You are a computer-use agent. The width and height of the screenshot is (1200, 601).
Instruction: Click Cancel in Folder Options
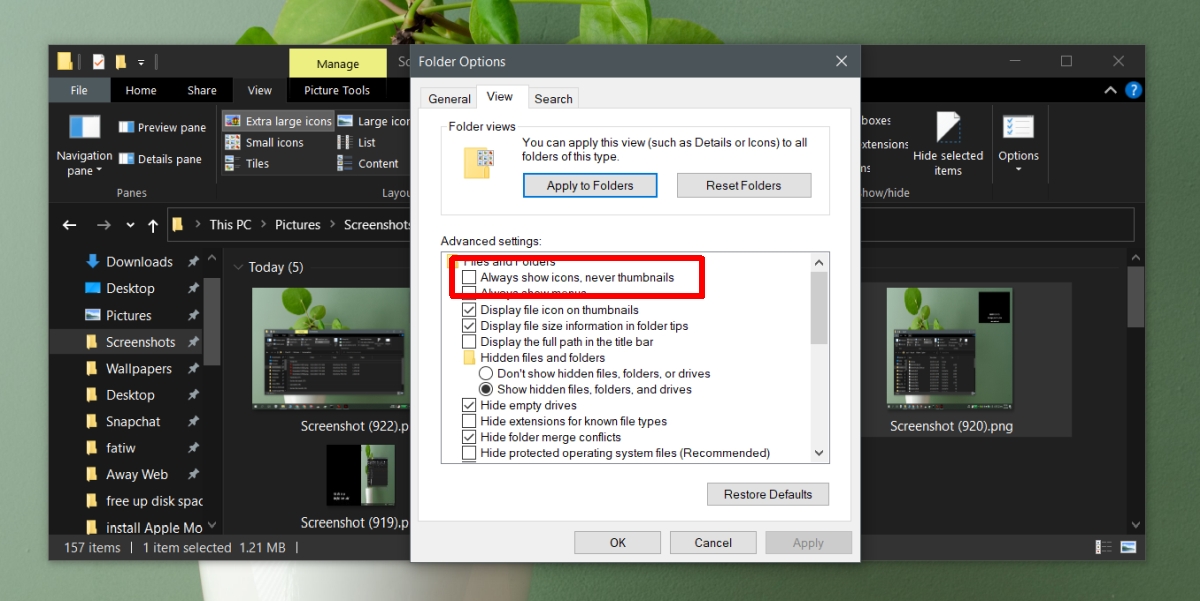[713, 543]
